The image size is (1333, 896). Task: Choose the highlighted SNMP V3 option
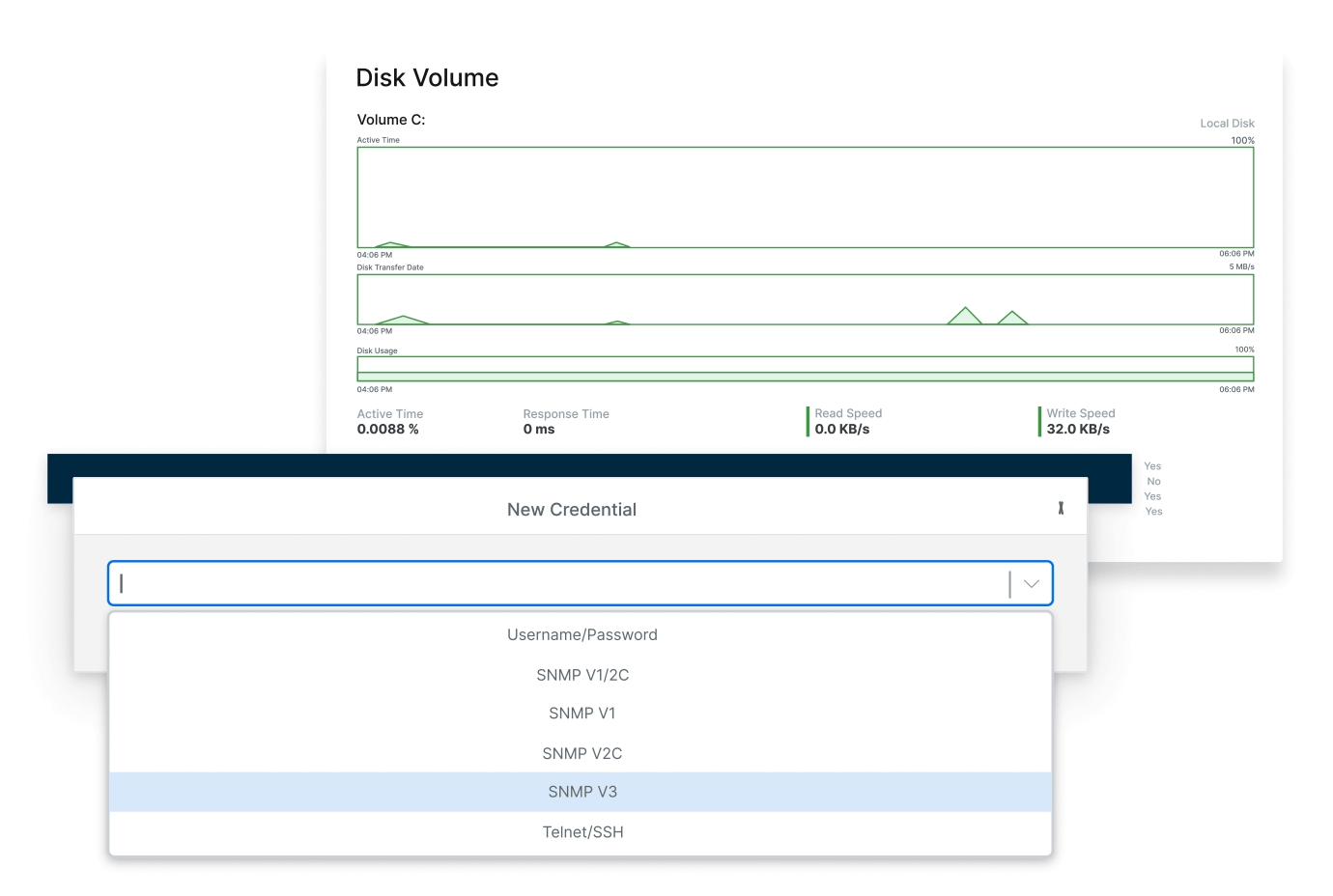pos(581,792)
